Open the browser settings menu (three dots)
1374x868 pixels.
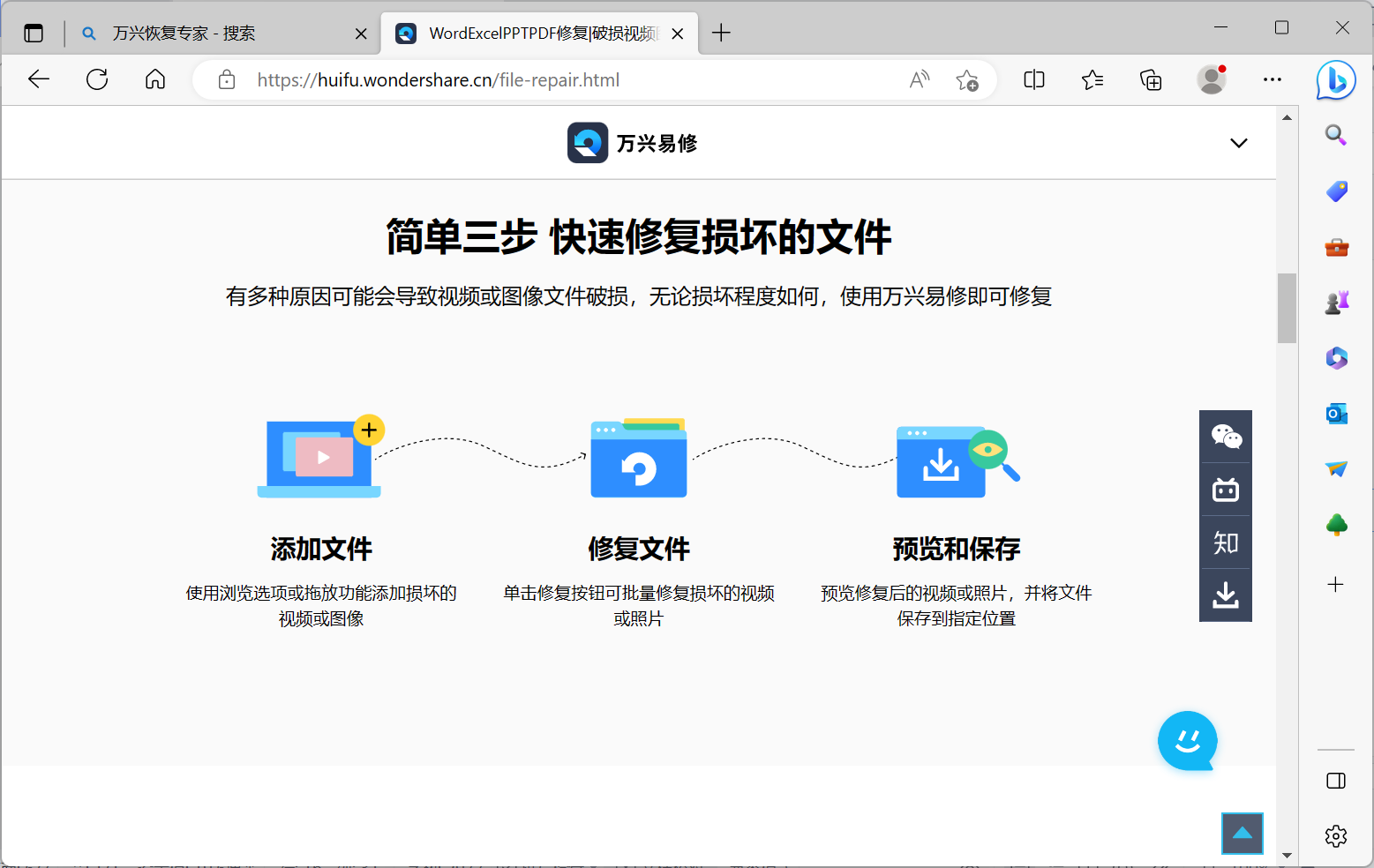pyautogui.click(x=1272, y=79)
